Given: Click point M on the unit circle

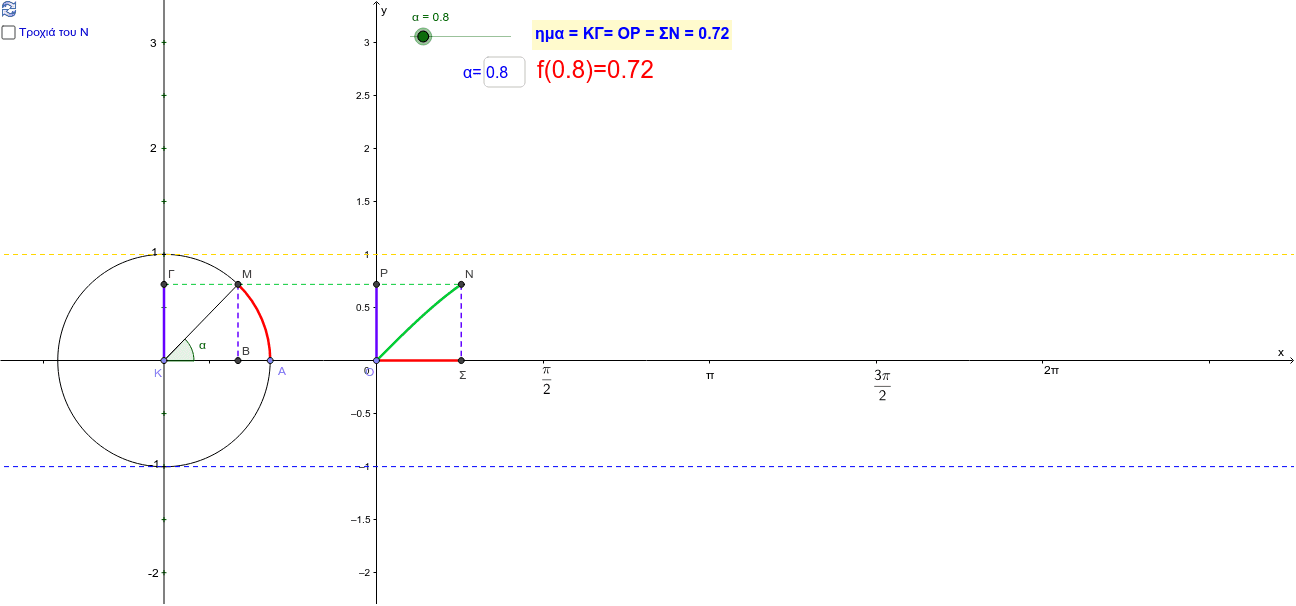Looking at the screenshot, I should point(238,285).
